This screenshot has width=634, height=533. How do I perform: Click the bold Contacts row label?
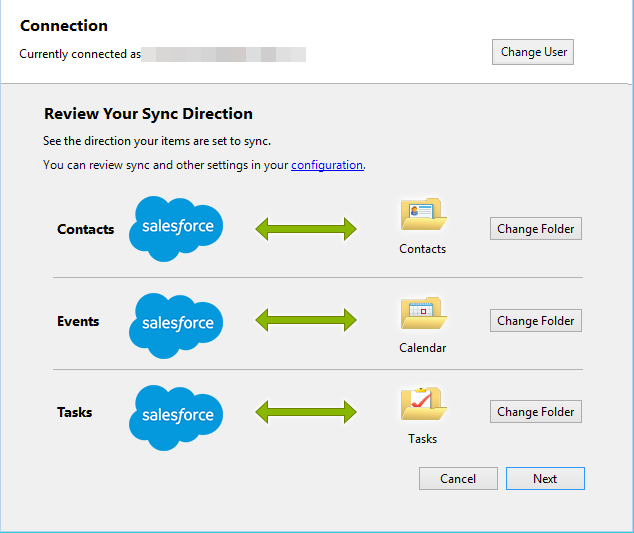click(x=86, y=229)
